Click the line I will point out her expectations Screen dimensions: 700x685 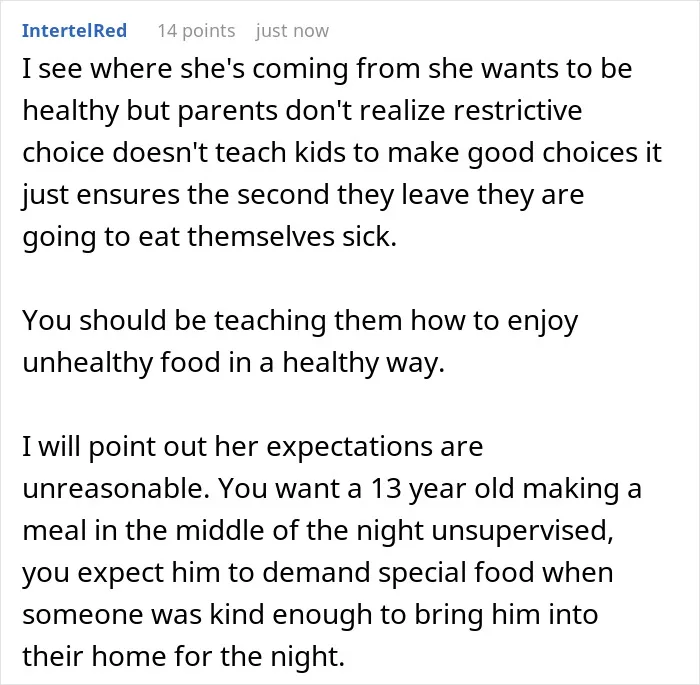tap(253, 447)
